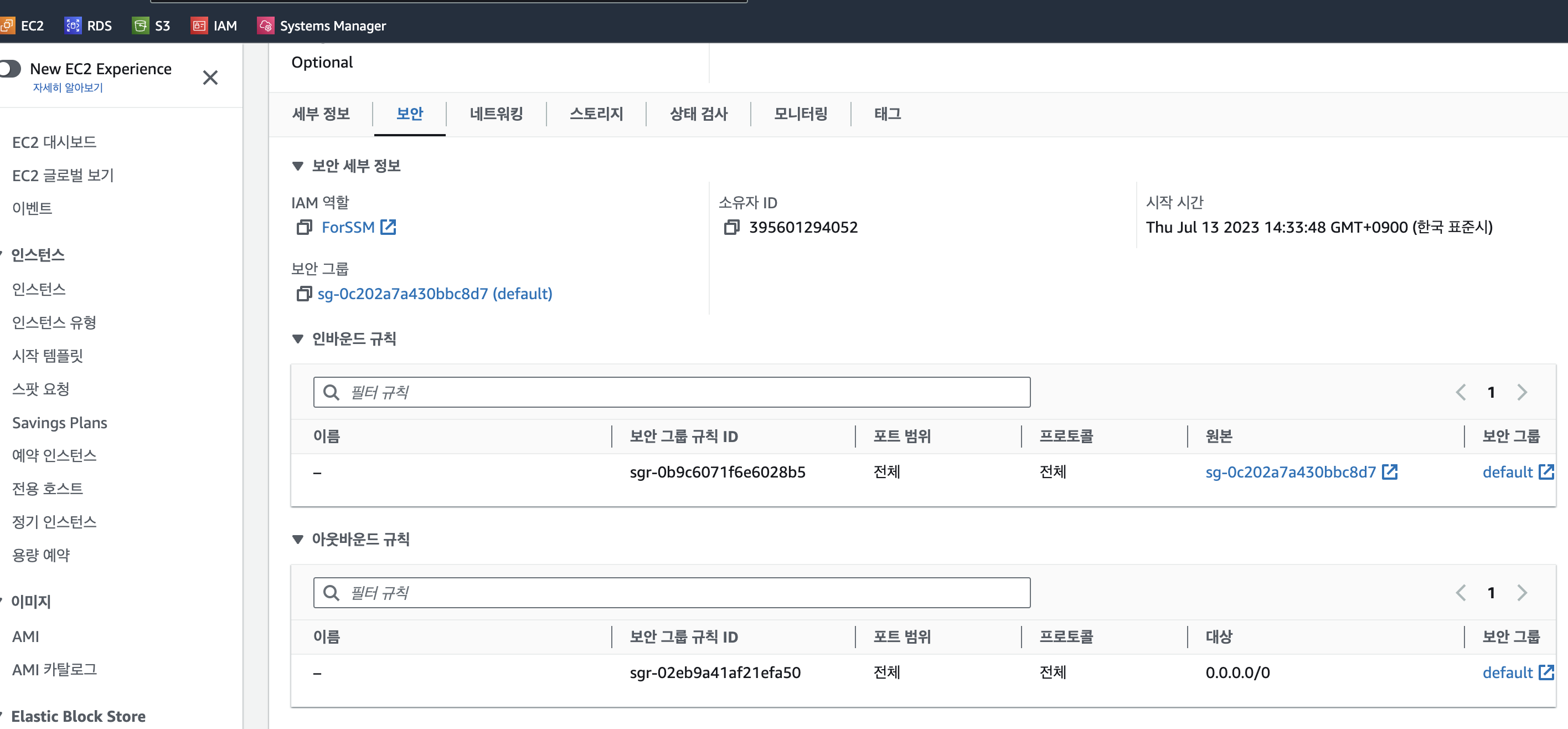Collapse the 인바운드 규칙 section
Screen dimensions: 1568x729
[298, 338]
